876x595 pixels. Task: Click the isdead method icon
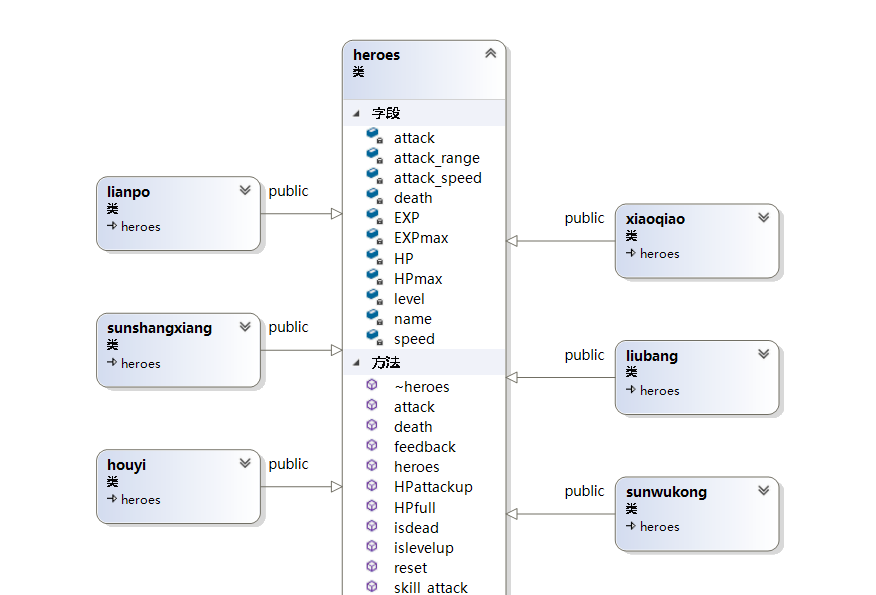point(372,526)
